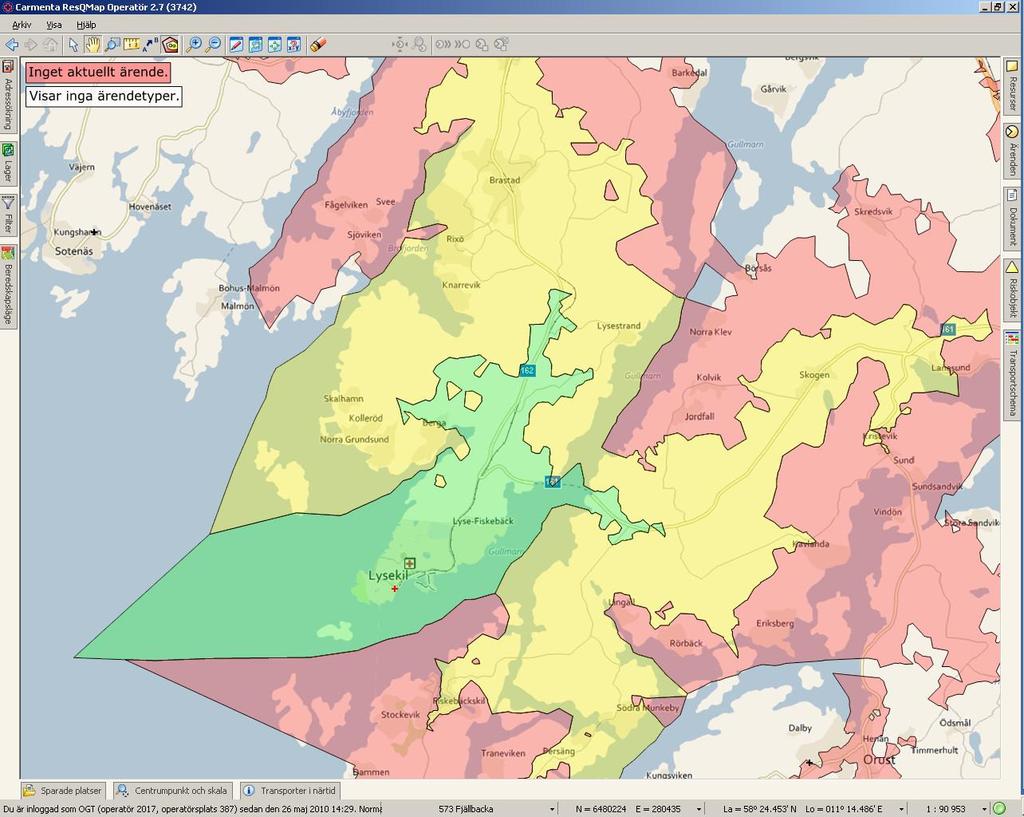
Task: Select the A to B route tool
Action: (151, 44)
